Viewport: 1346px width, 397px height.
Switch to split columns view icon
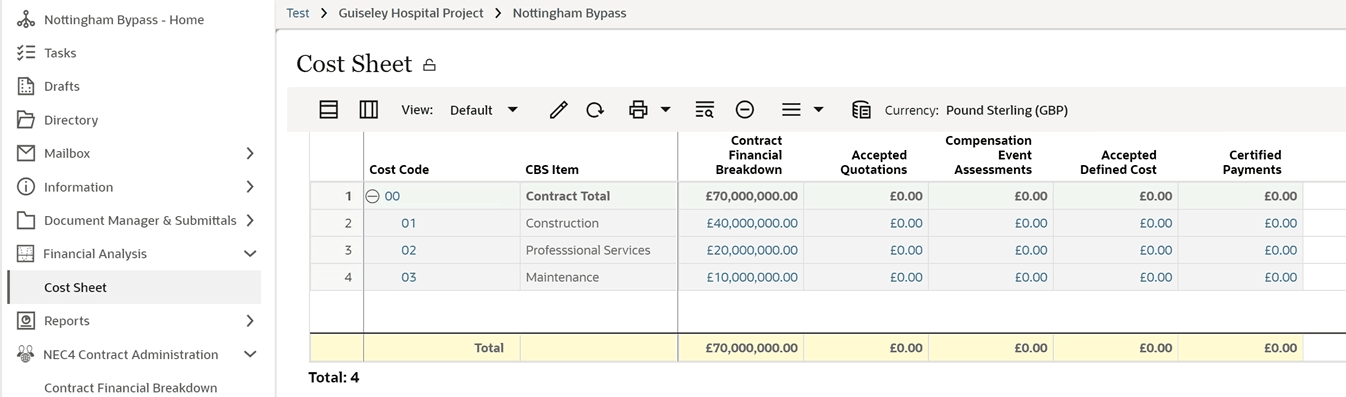pos(368,110)
